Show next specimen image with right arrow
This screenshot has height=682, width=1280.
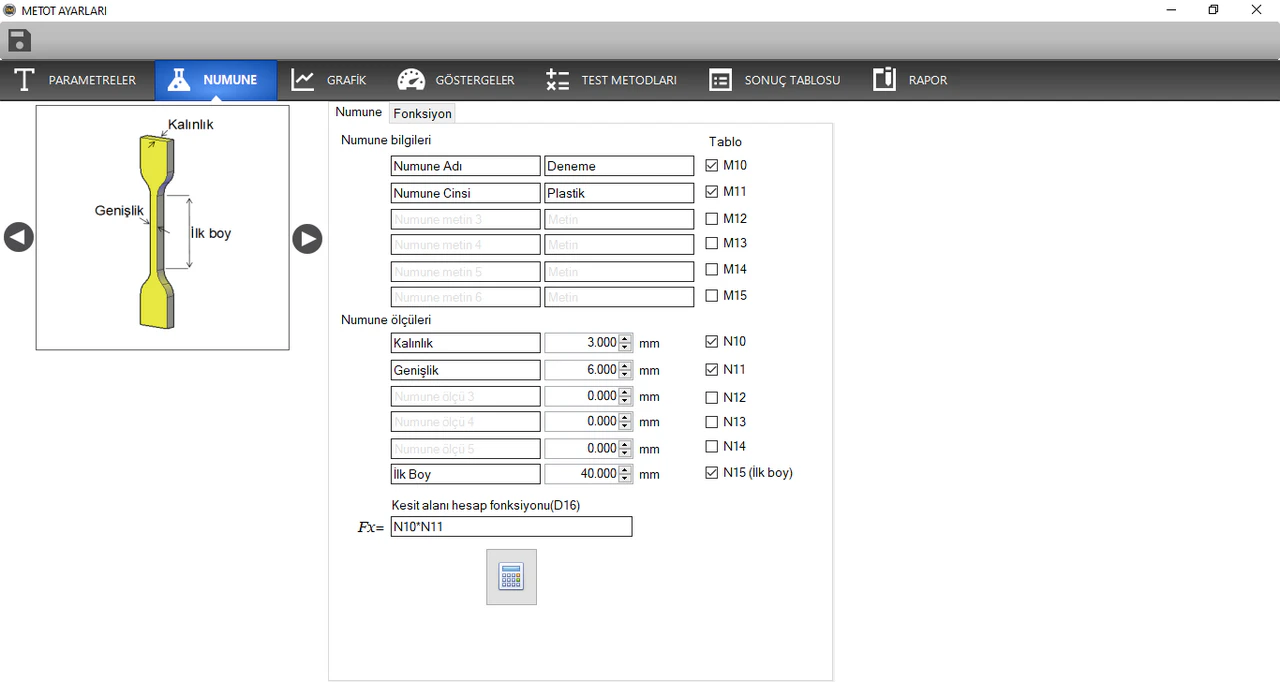pos(307,238)
